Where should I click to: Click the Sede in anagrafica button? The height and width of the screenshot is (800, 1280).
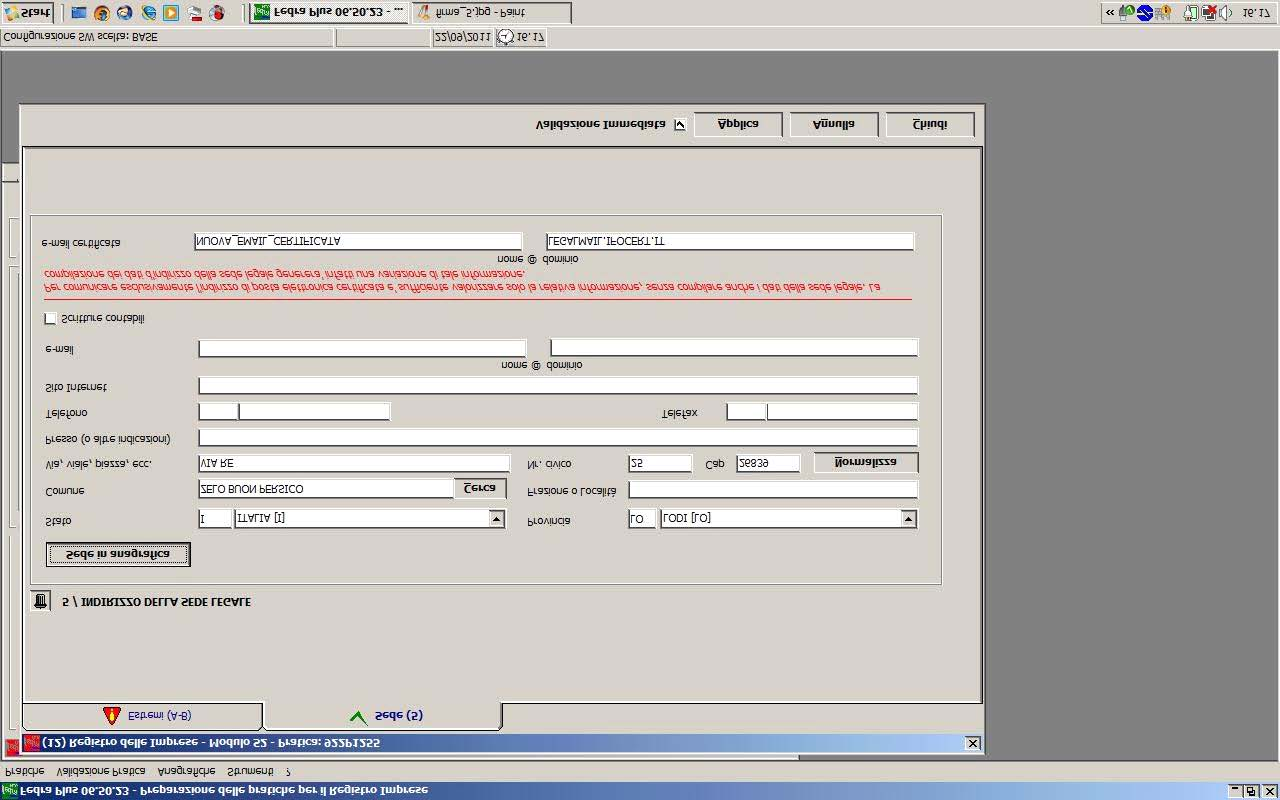118,554
